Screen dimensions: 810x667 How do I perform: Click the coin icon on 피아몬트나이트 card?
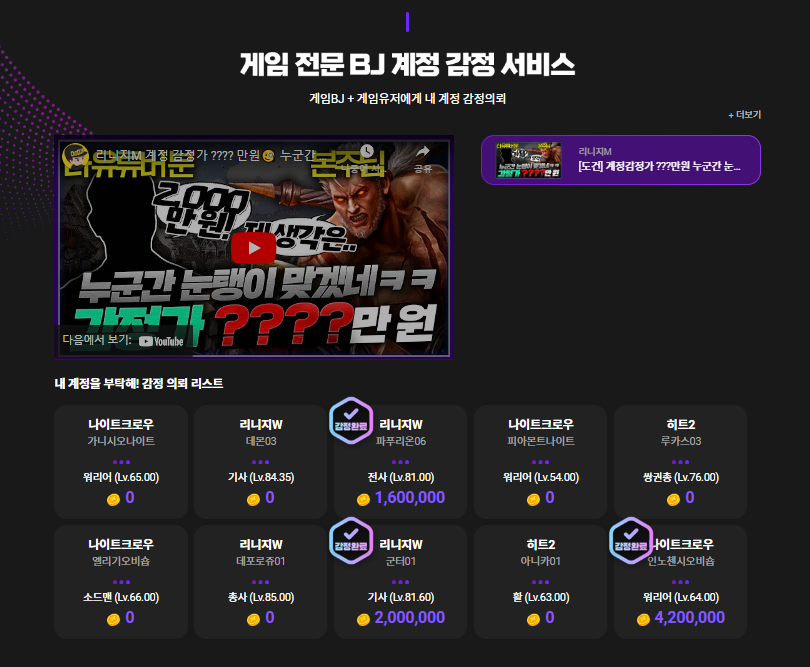click(533, 499)
